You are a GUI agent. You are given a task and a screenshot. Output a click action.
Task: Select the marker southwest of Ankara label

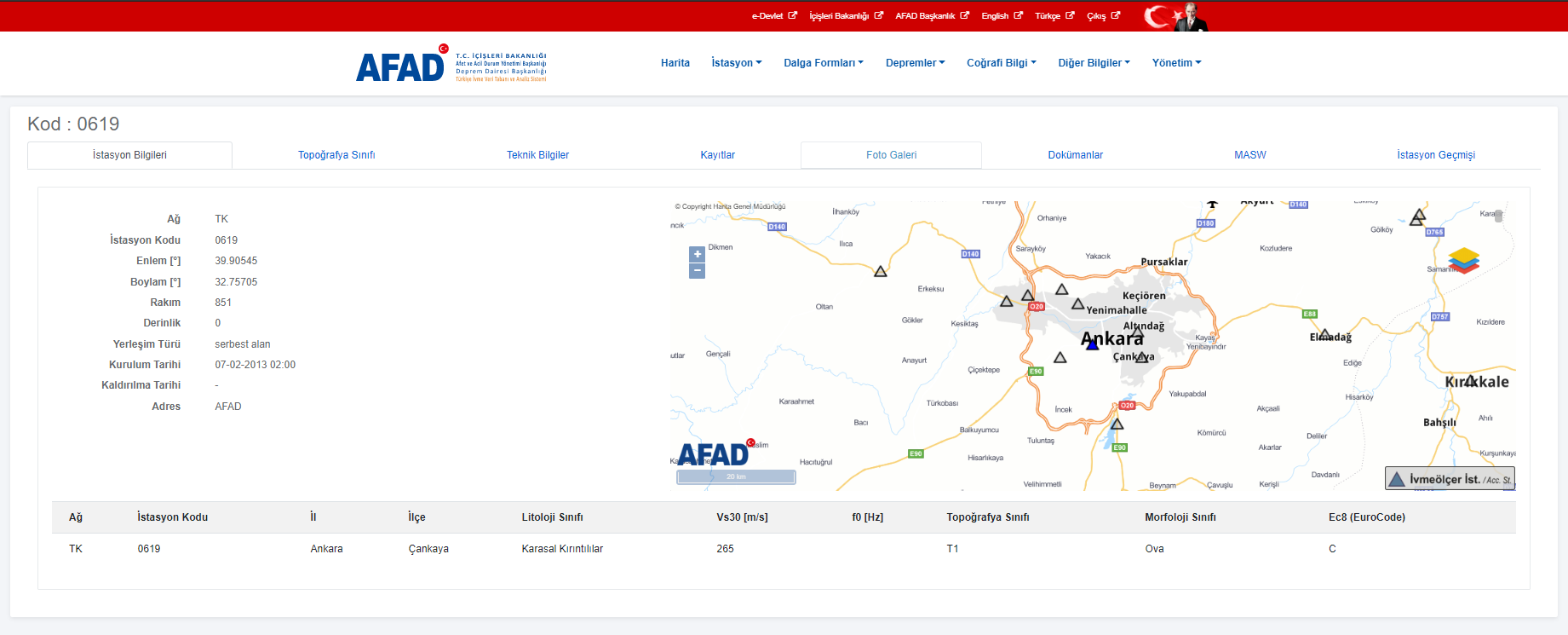point(1060,357)
